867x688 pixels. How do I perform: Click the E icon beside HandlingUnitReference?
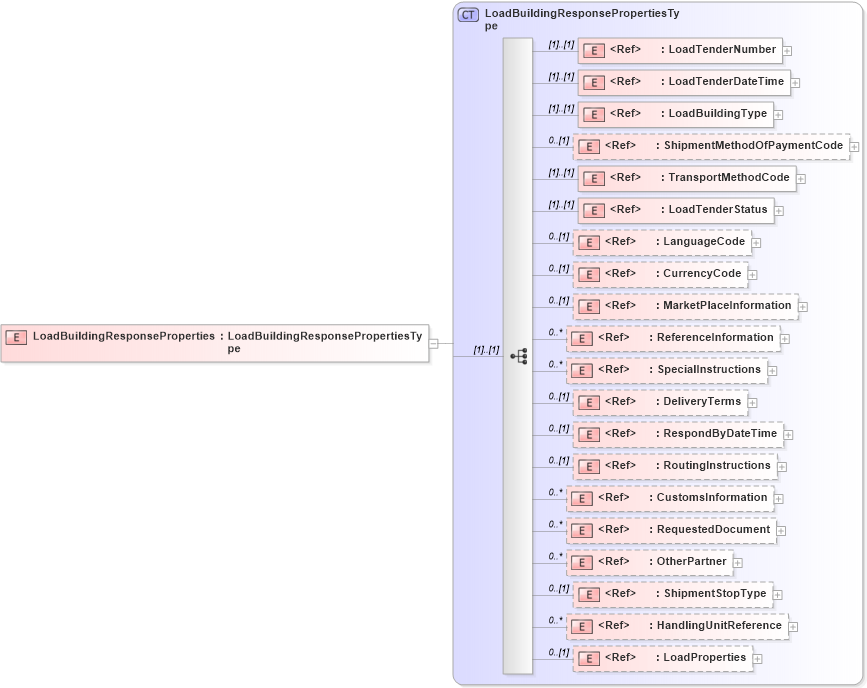coord(581,626)
